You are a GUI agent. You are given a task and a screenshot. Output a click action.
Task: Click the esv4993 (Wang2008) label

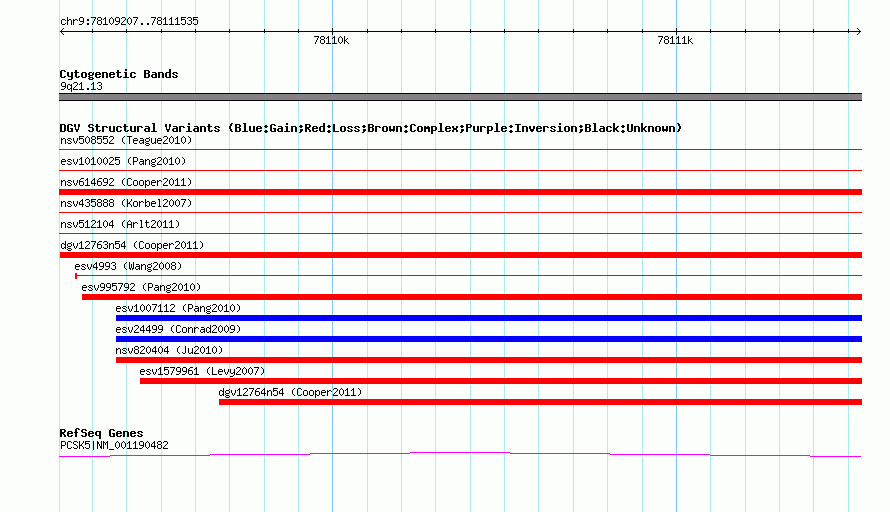pyautogui.click(x=128, y=266)
